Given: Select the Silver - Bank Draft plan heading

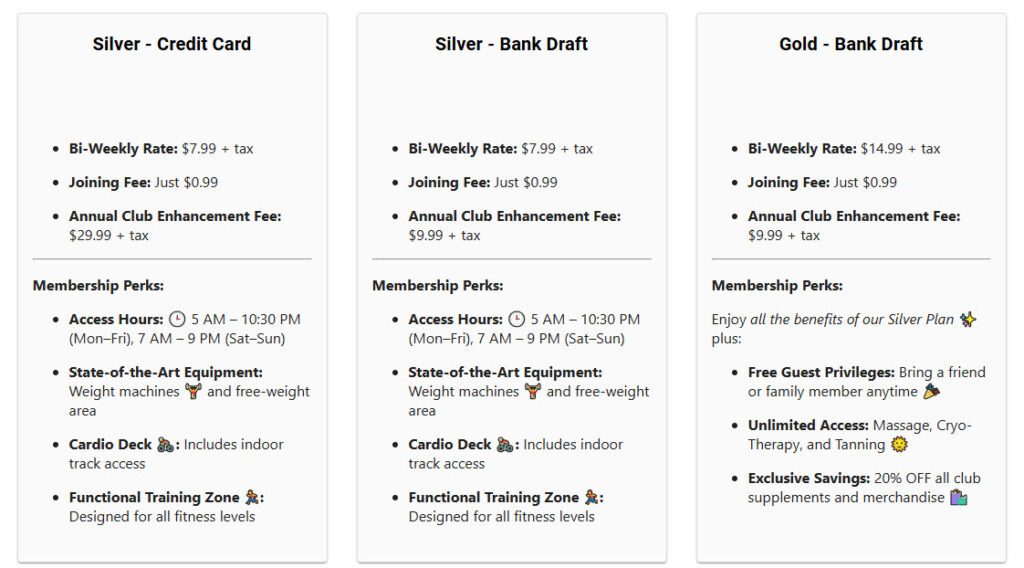Looking at the screenshot, I should [511, 44].
